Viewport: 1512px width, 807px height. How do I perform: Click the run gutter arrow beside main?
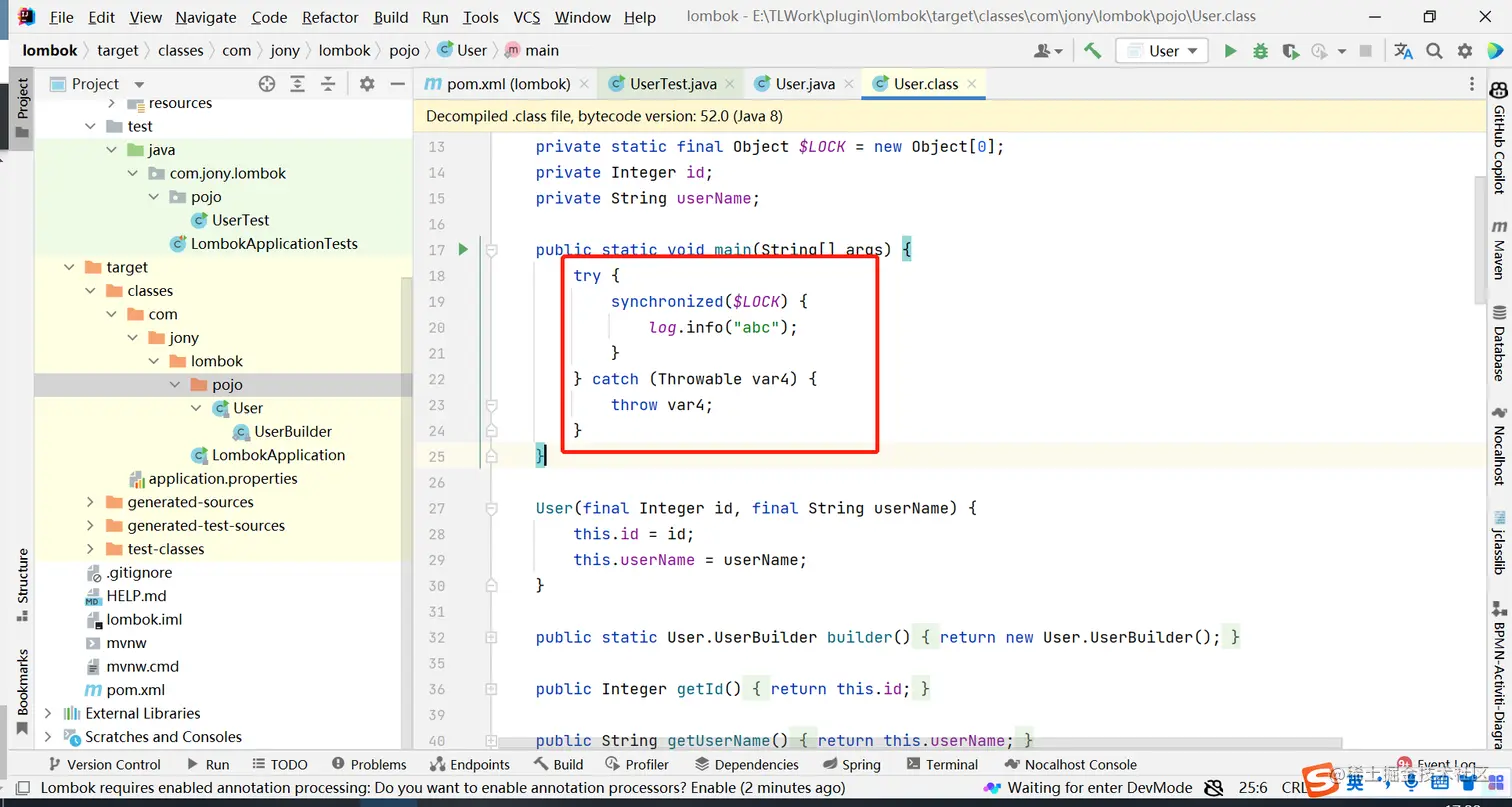pos(463,250)
